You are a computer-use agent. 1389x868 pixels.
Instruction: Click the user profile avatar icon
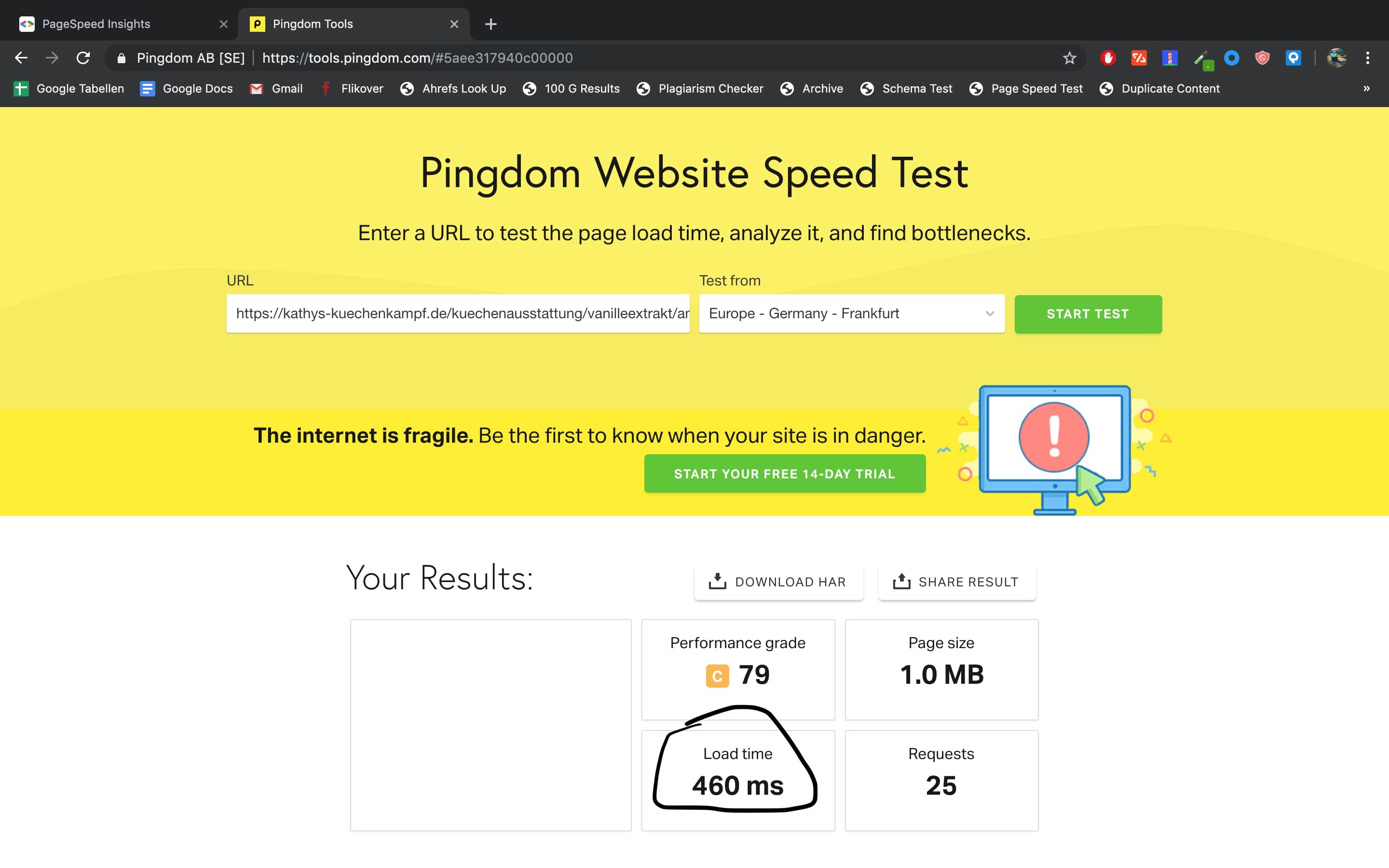pos(1337,58)
